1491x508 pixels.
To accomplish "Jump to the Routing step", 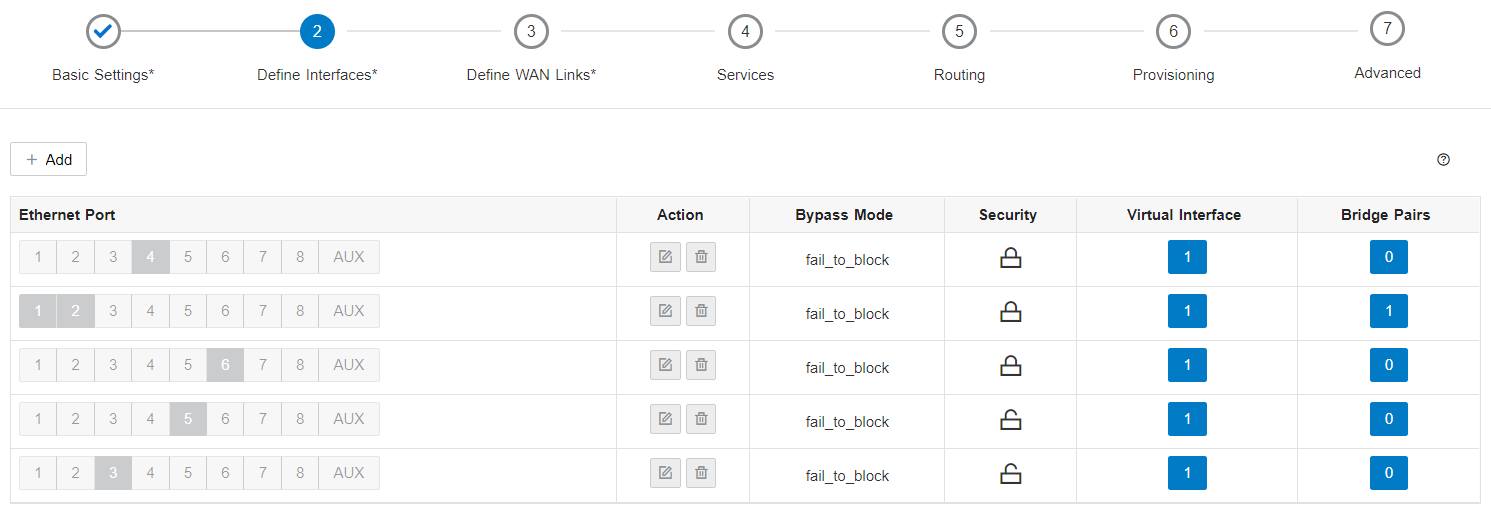I will pos(959,32).
